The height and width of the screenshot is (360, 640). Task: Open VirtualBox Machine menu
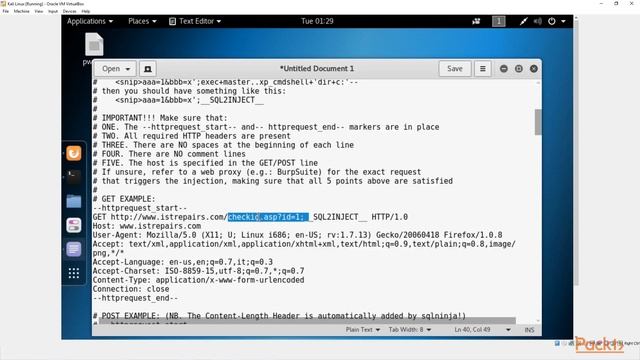[21, 11]
